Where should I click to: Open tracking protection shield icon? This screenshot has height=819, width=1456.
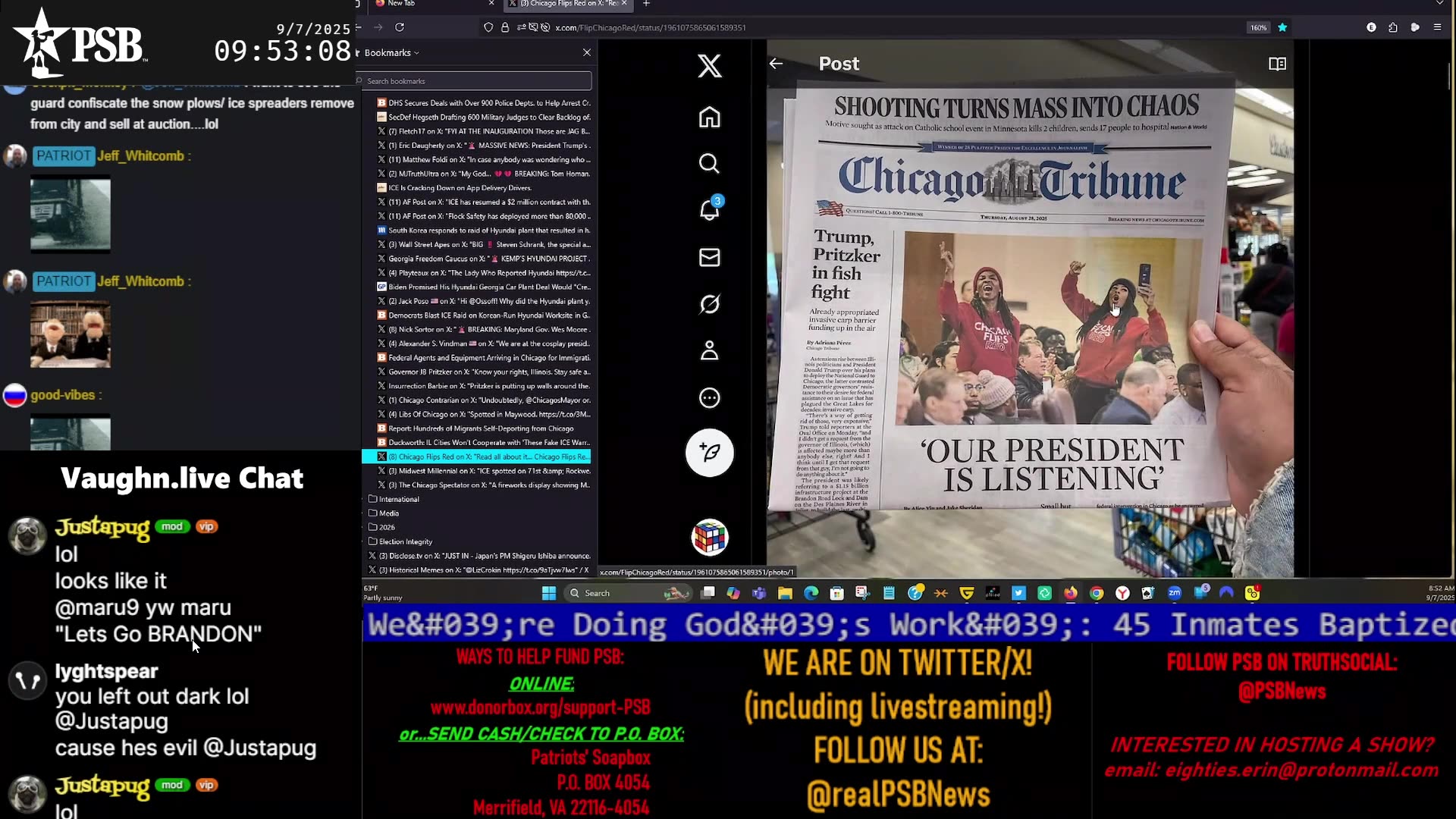pyautogui.click(x=488, y=27)
